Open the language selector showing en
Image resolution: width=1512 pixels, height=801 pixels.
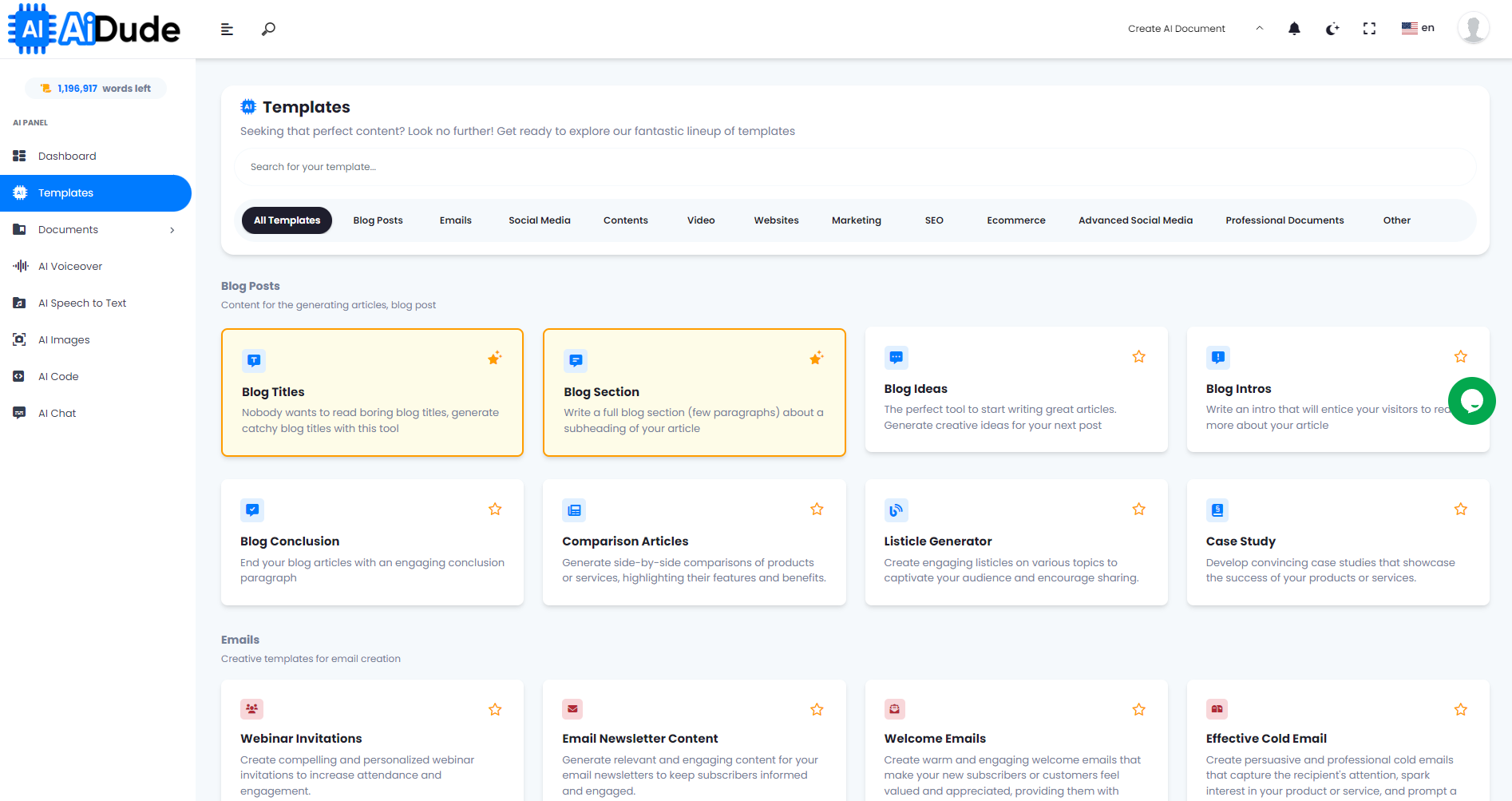pos(1418,26)
